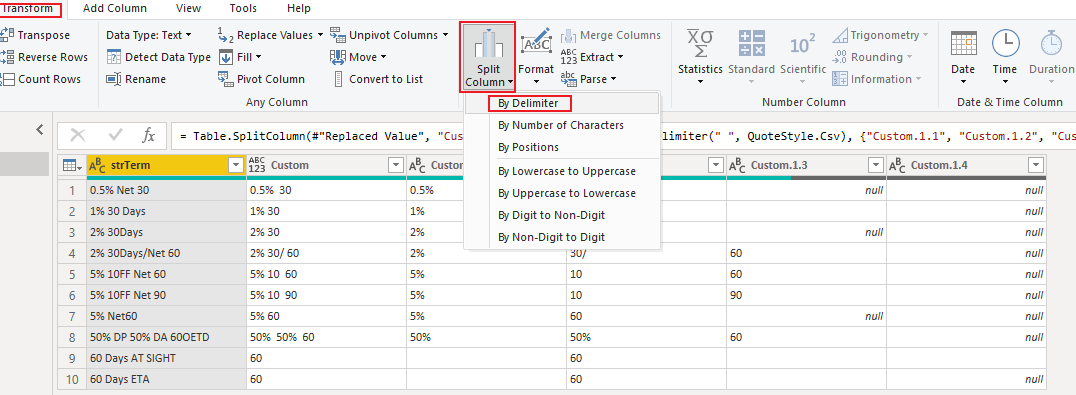Open the Tools tab
The width and height of the screenshot is (1076, 395).
[x=244, y=8]
